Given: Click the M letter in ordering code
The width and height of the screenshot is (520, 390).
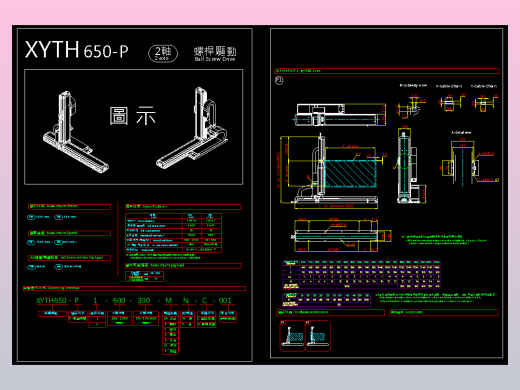Looking at the screenshot, I should (x=169, y=300).
